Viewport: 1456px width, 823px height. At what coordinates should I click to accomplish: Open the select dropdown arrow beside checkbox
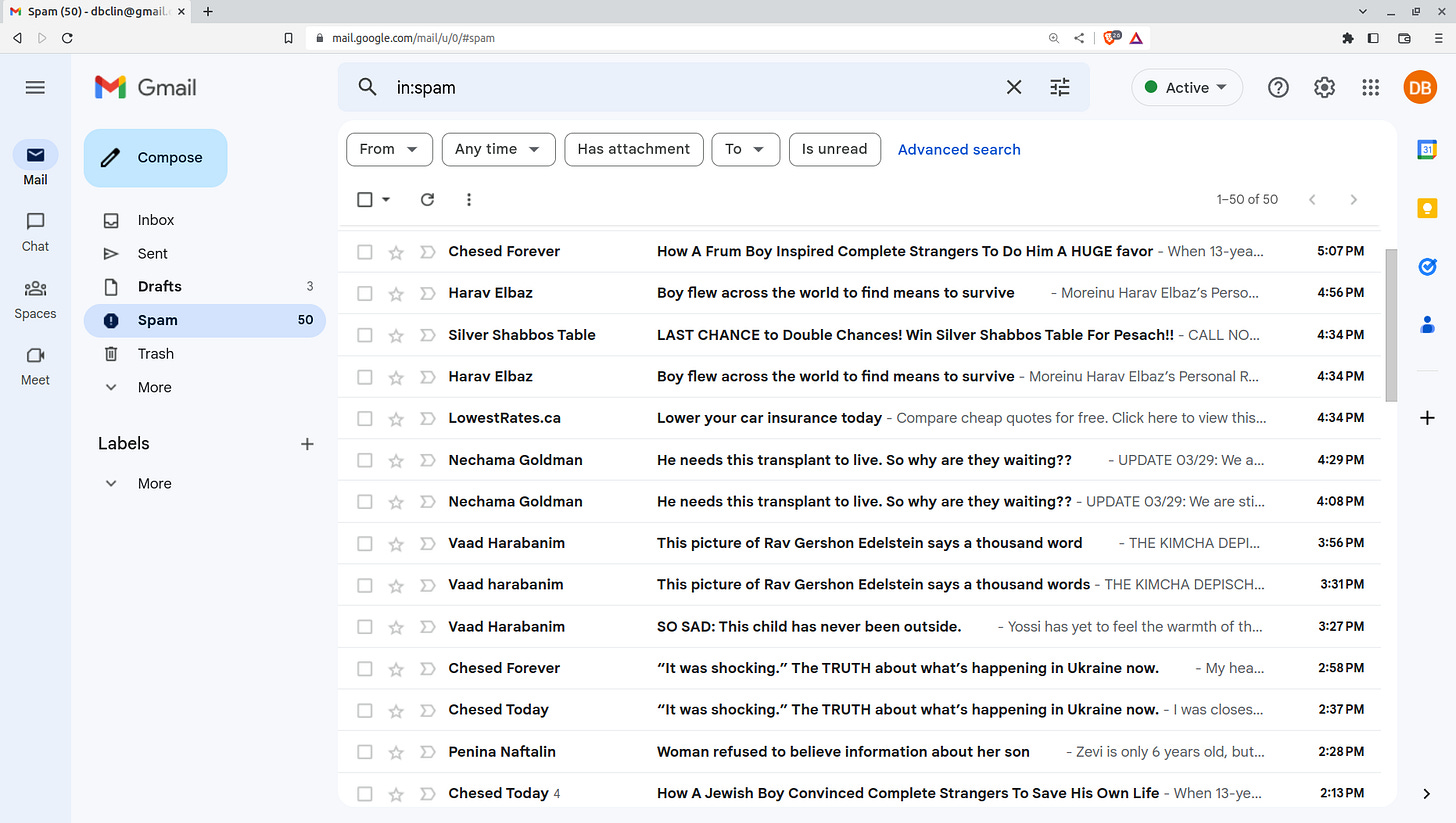pos(386,199)
